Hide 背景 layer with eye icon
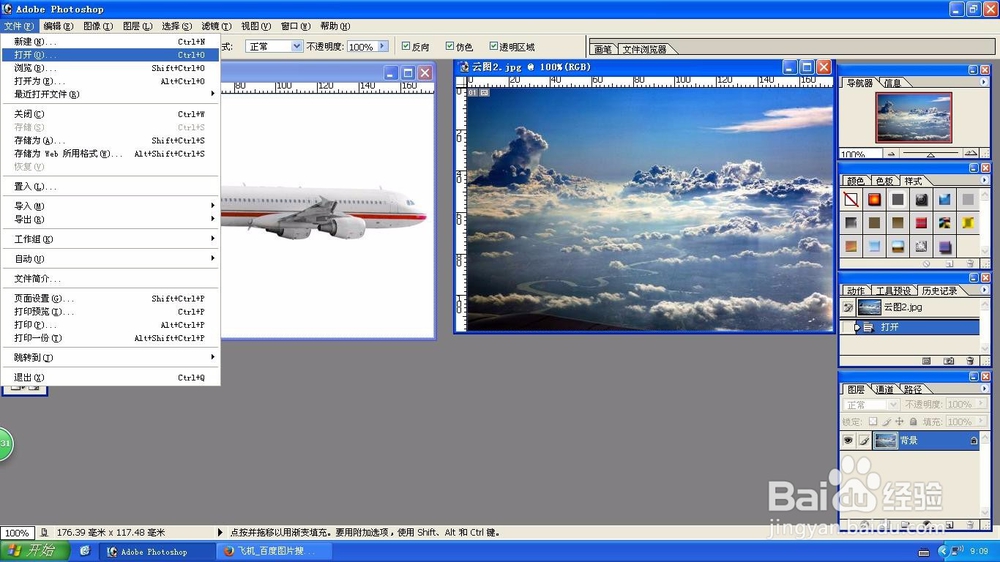Image resolution: width=1000 pixels, height=562 pixels. pos(848,440)
